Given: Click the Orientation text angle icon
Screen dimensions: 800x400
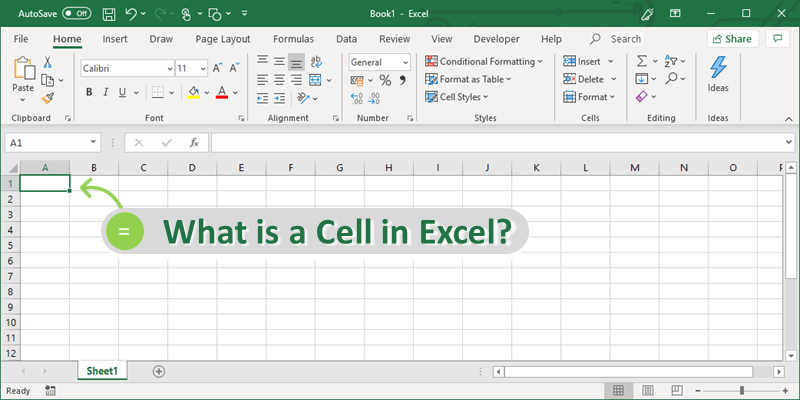Looking at the screenshot, I should (x=303, y=97).
